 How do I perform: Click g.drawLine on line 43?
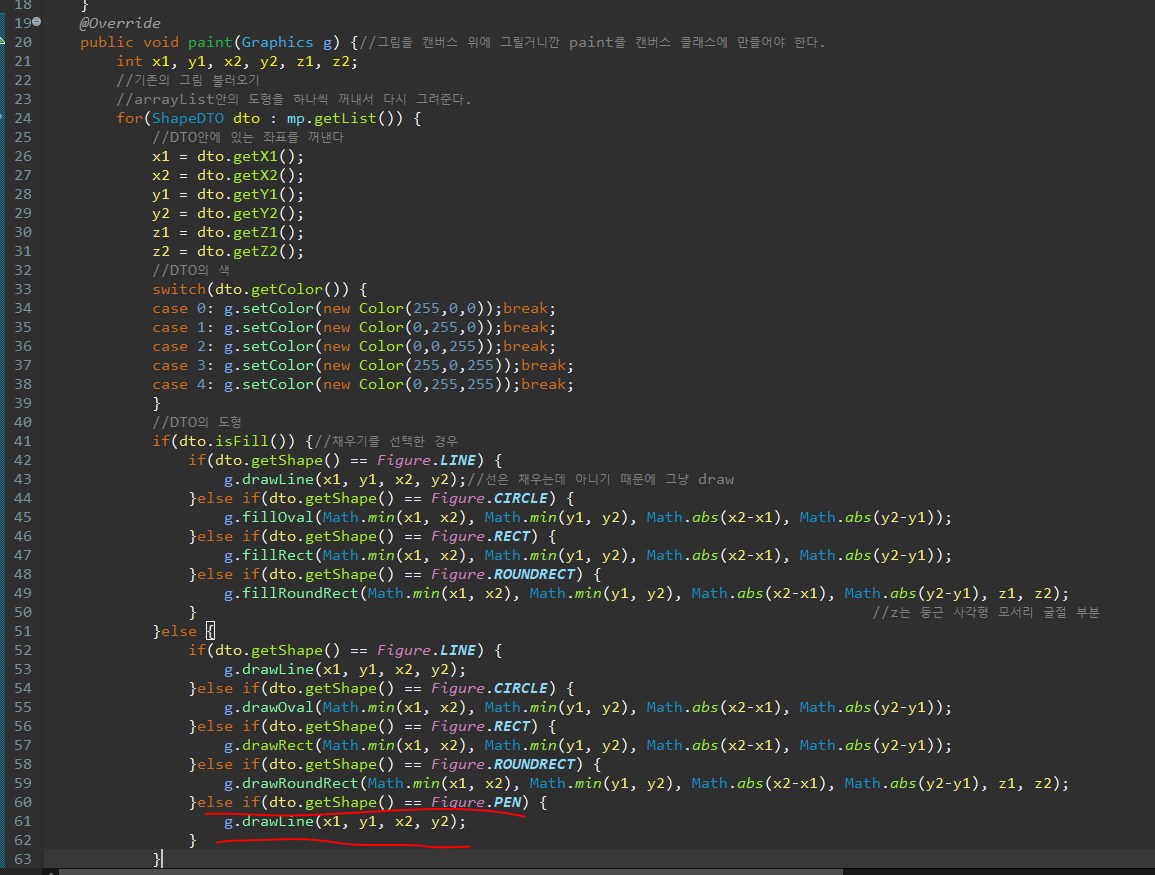click(269, 479)
